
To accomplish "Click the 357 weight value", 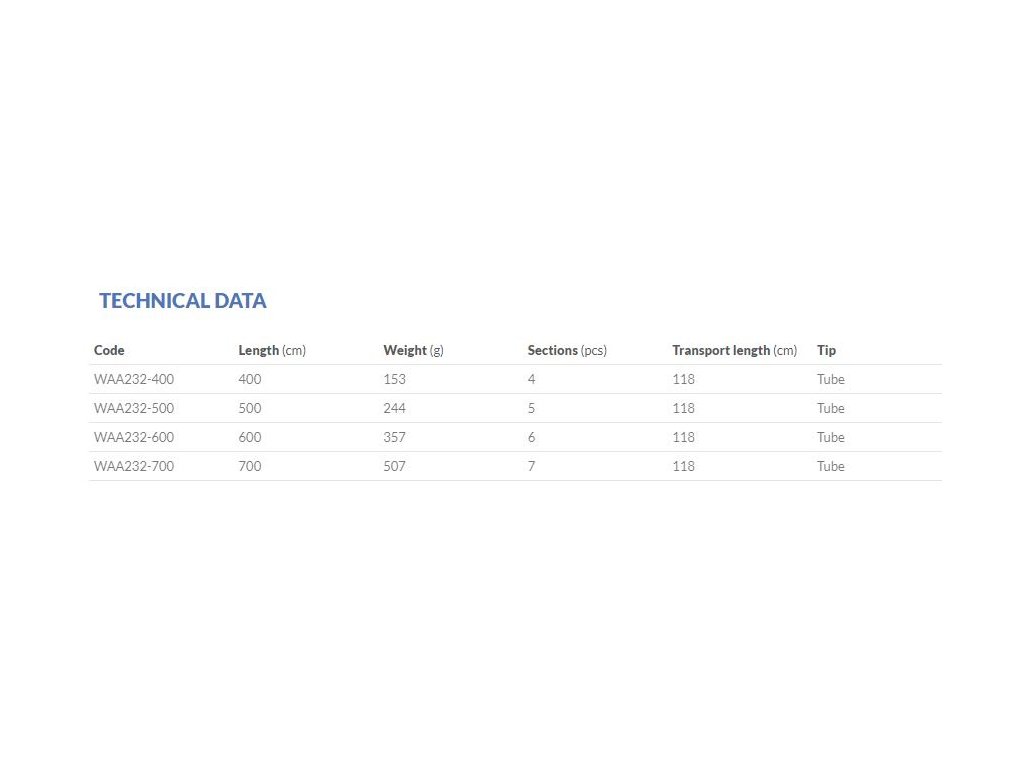I will click(x=395, y=437).
